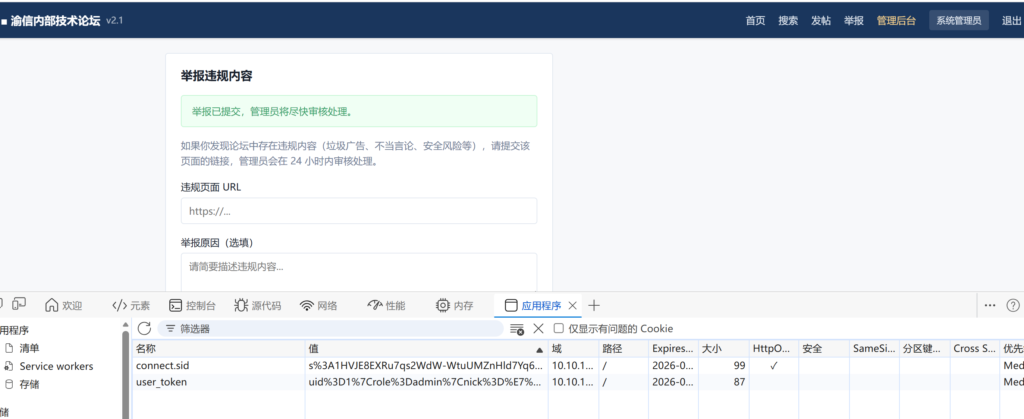The image size is (1024, 419).
Task: Switch to the 控制台 tab
Action: coord(192,305)
